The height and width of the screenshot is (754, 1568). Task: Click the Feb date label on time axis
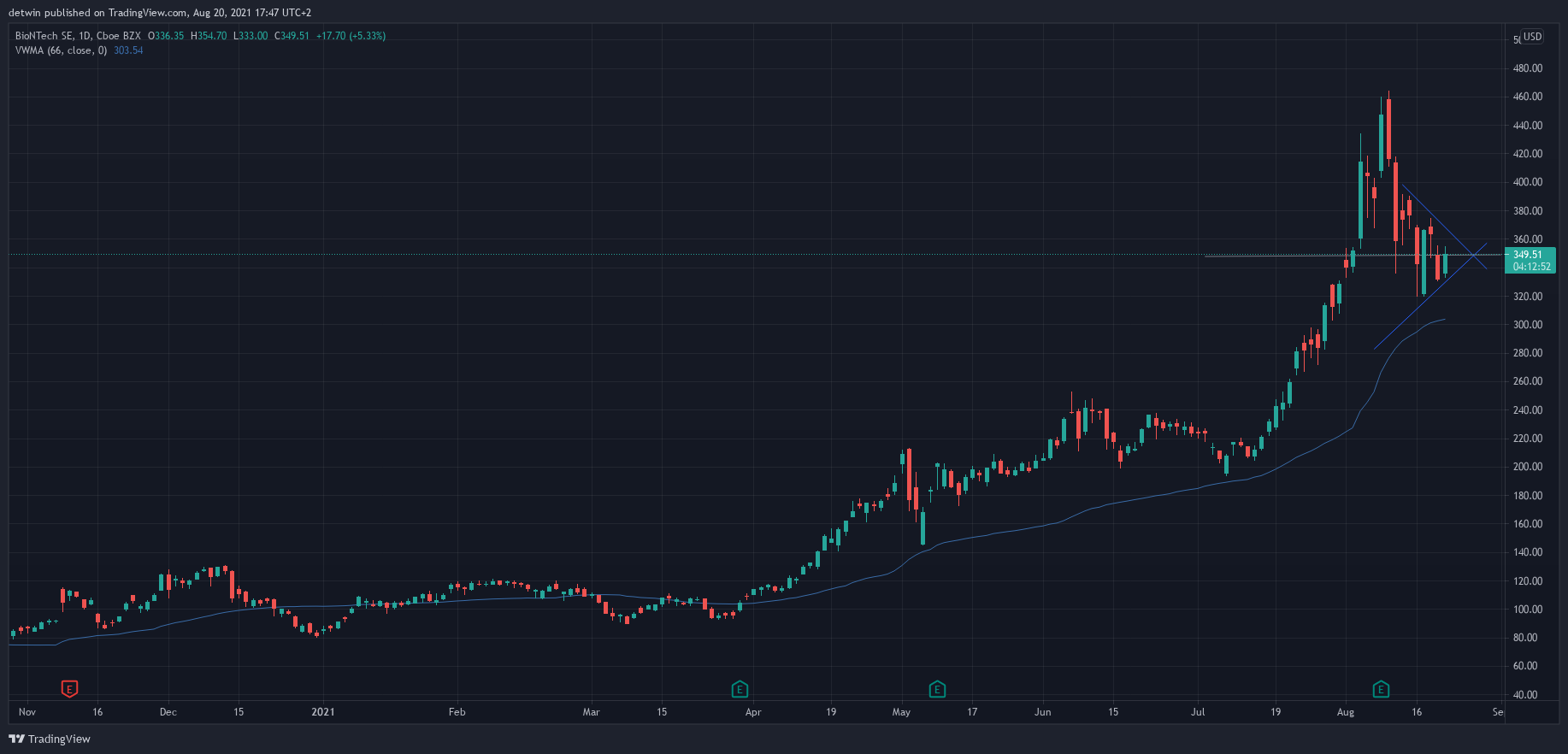click(x=457, y=712)
